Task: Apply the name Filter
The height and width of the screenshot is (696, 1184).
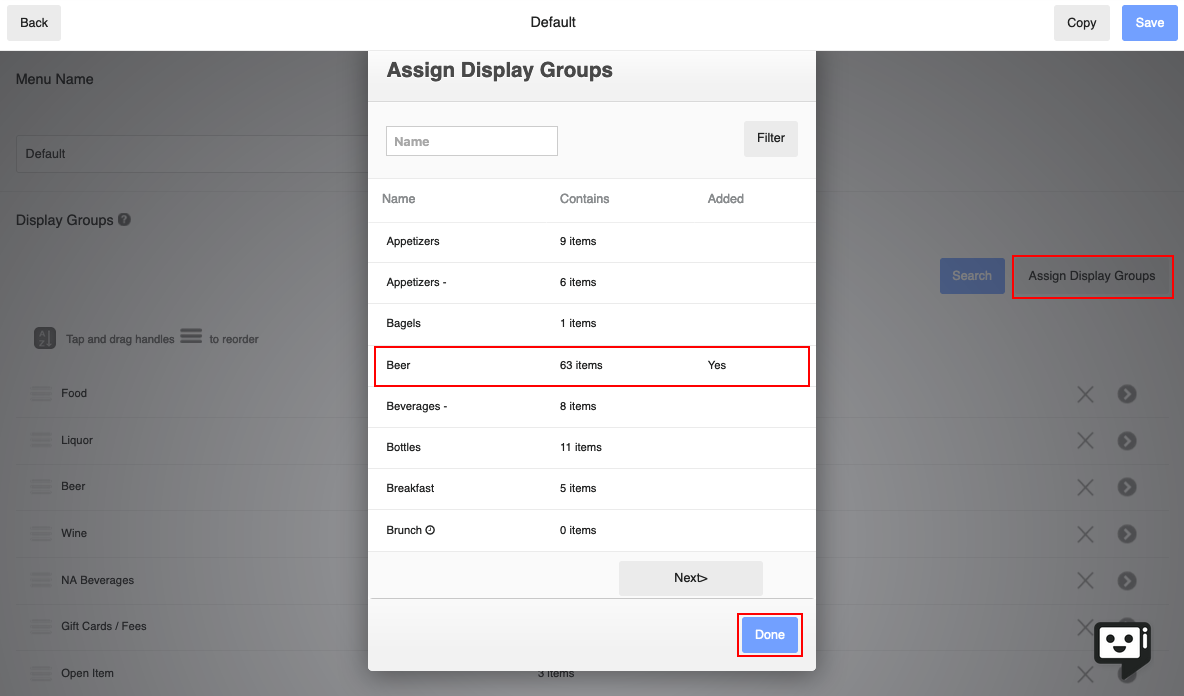Action: click(x=770, y=138)
